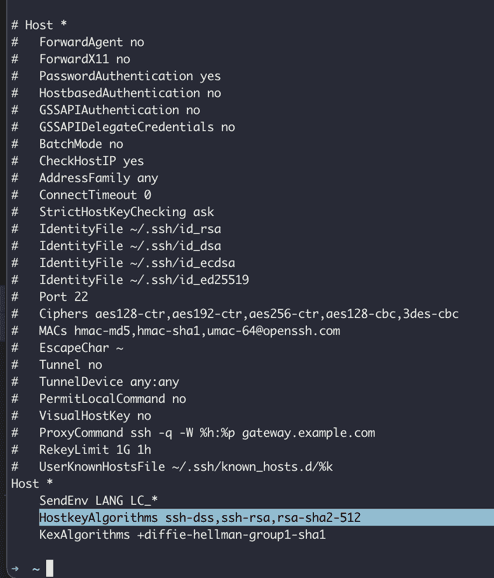Click the IdentityFile id_rsa path
Viewport: 494px width, 578px height.
point(175,229)
